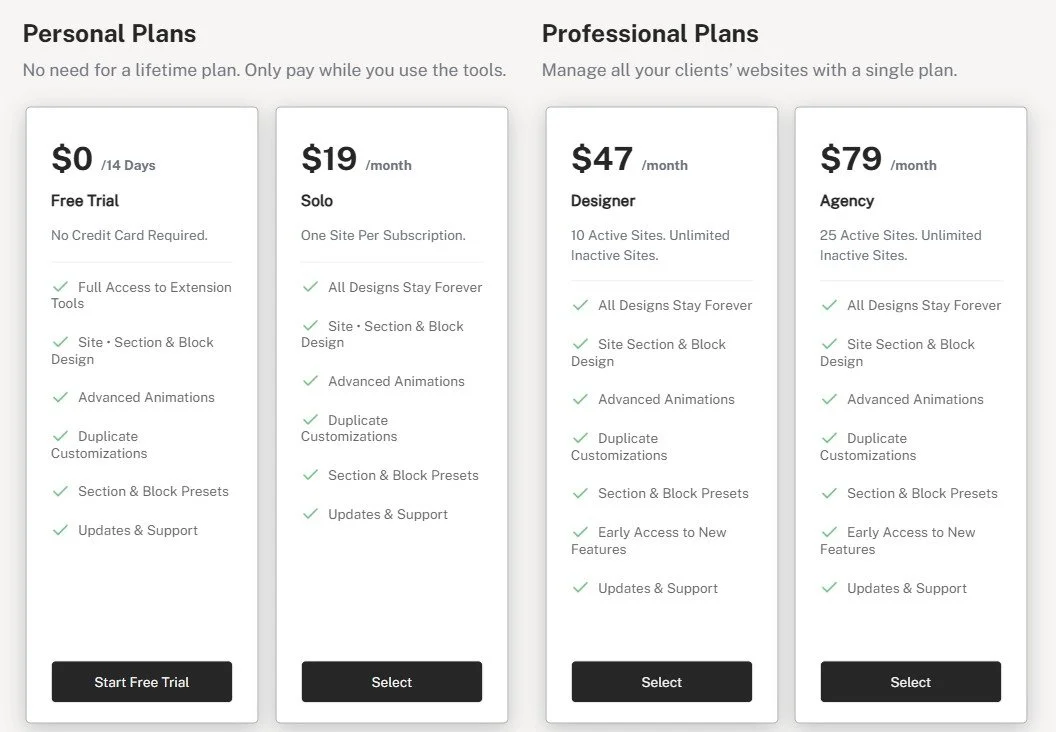
Task: Click Designer plan's Early Access checkmark icon
Action: coord(580,532)
